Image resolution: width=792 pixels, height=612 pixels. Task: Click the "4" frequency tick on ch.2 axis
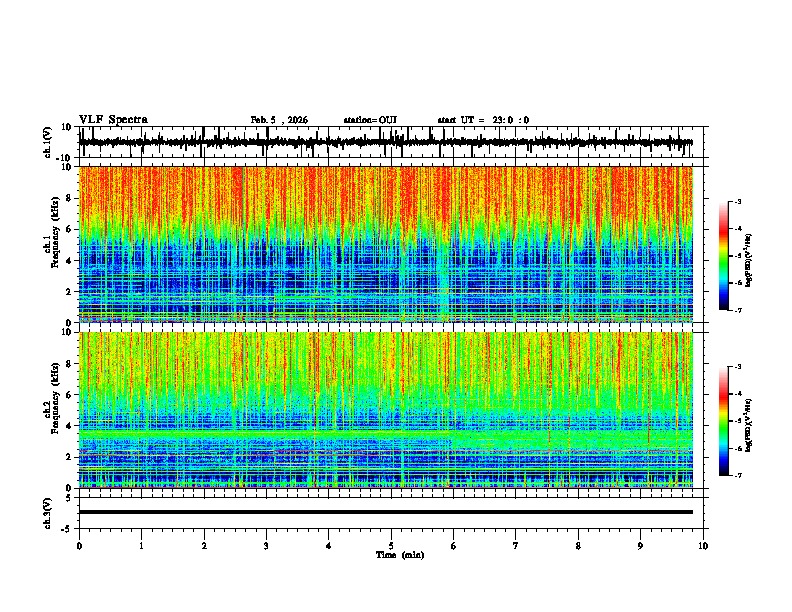point(69,426)
